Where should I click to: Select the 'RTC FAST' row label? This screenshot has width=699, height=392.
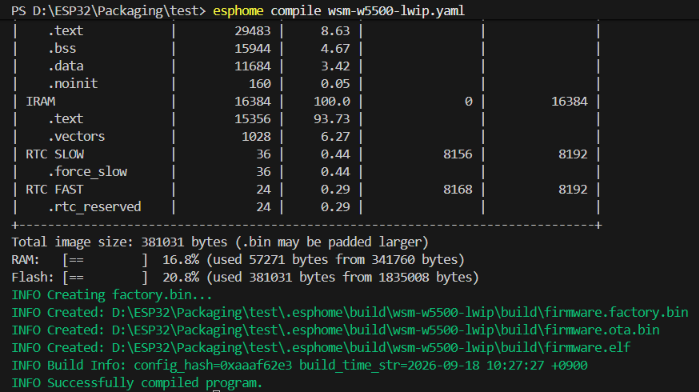(x=54, y=189)
